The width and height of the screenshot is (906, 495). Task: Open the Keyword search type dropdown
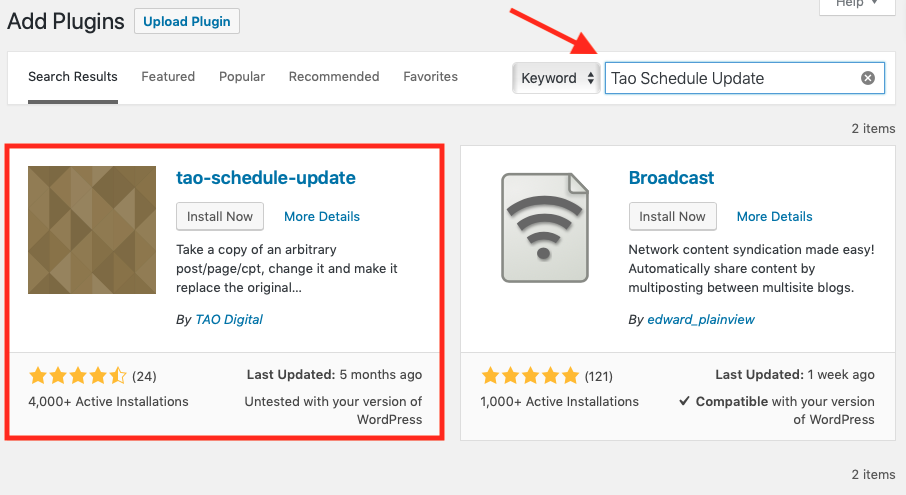click(x=556, y=78)
